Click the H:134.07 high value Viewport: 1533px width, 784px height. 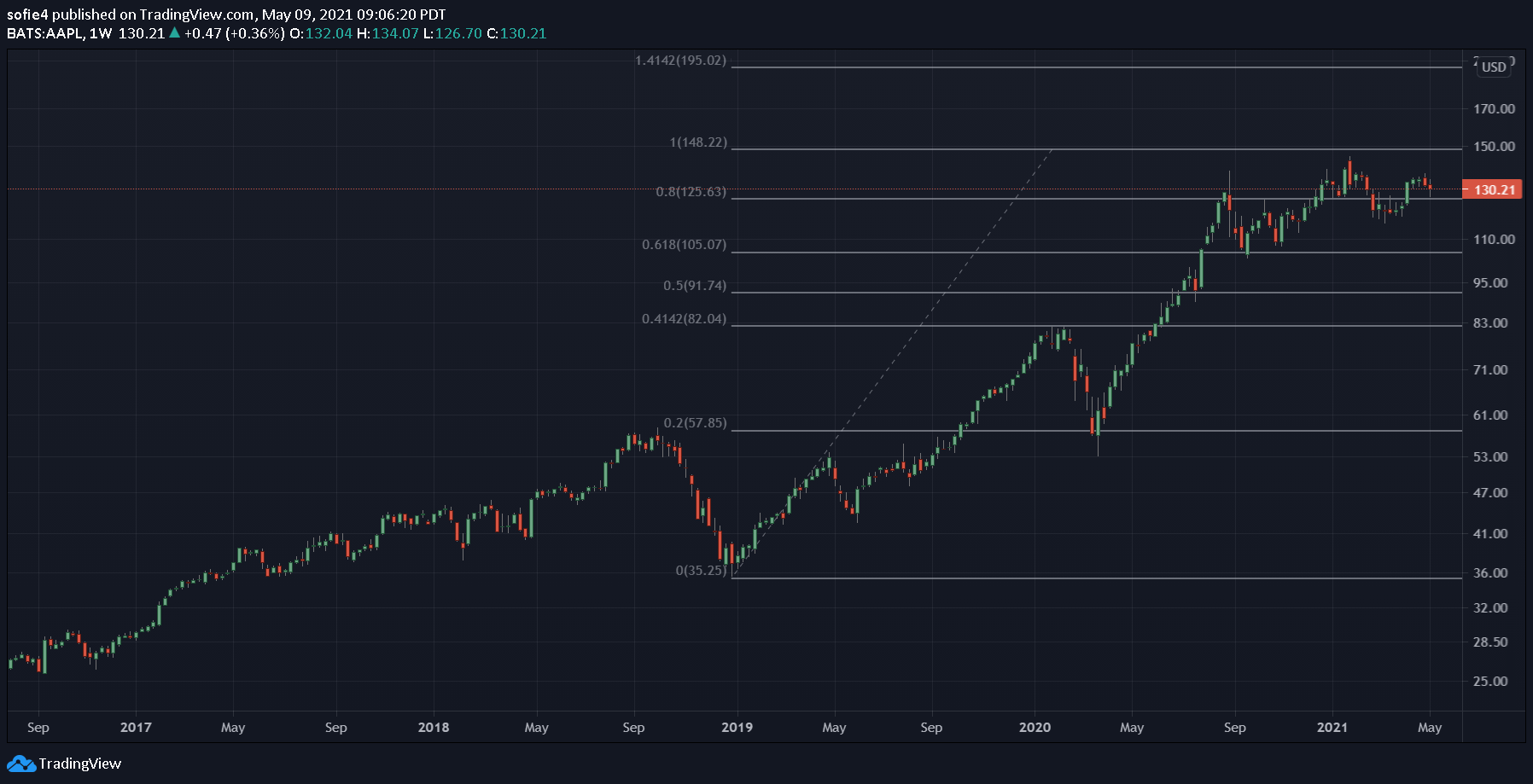tap(388, 33)
